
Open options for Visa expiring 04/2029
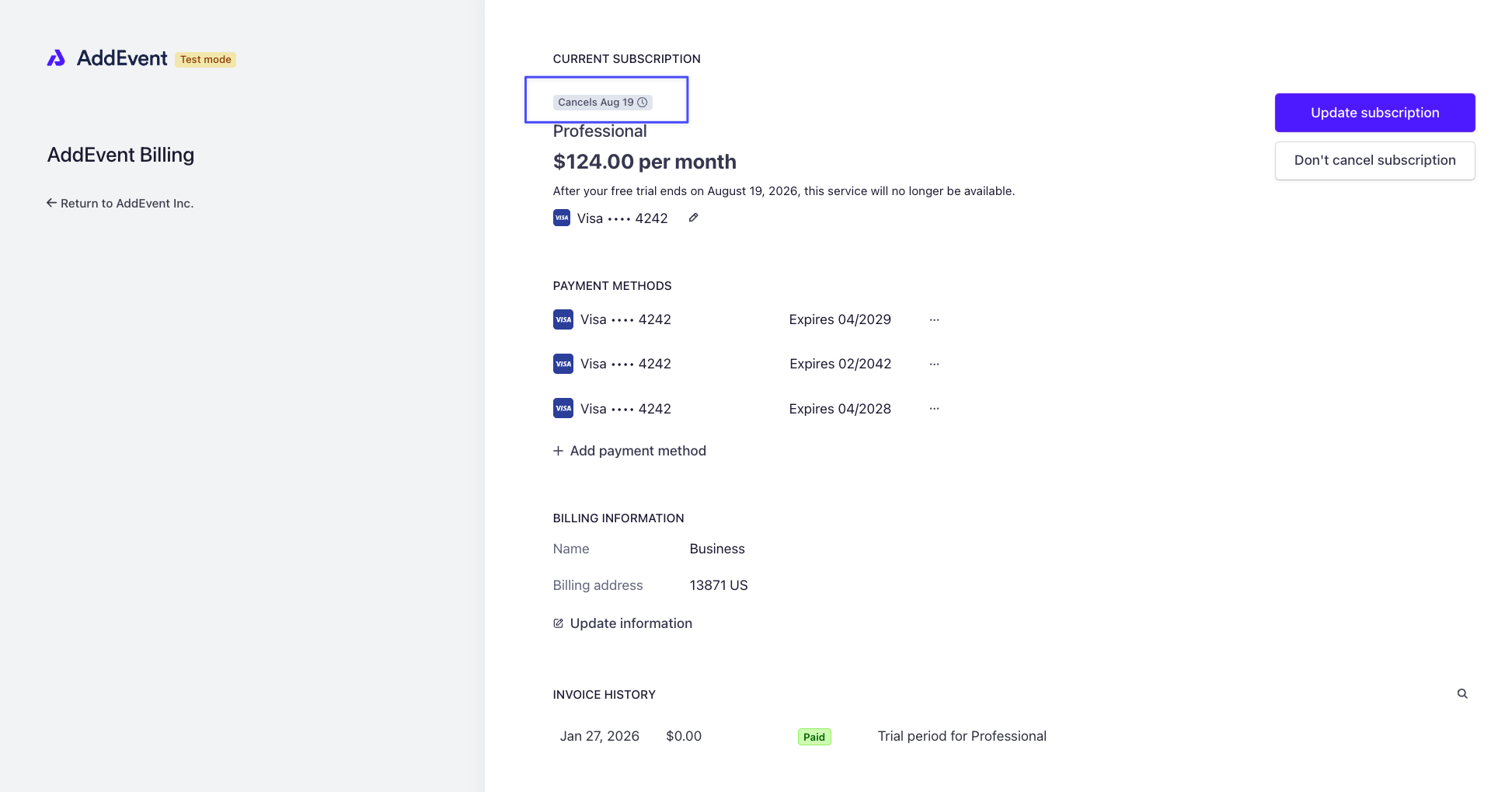[934, 319]
